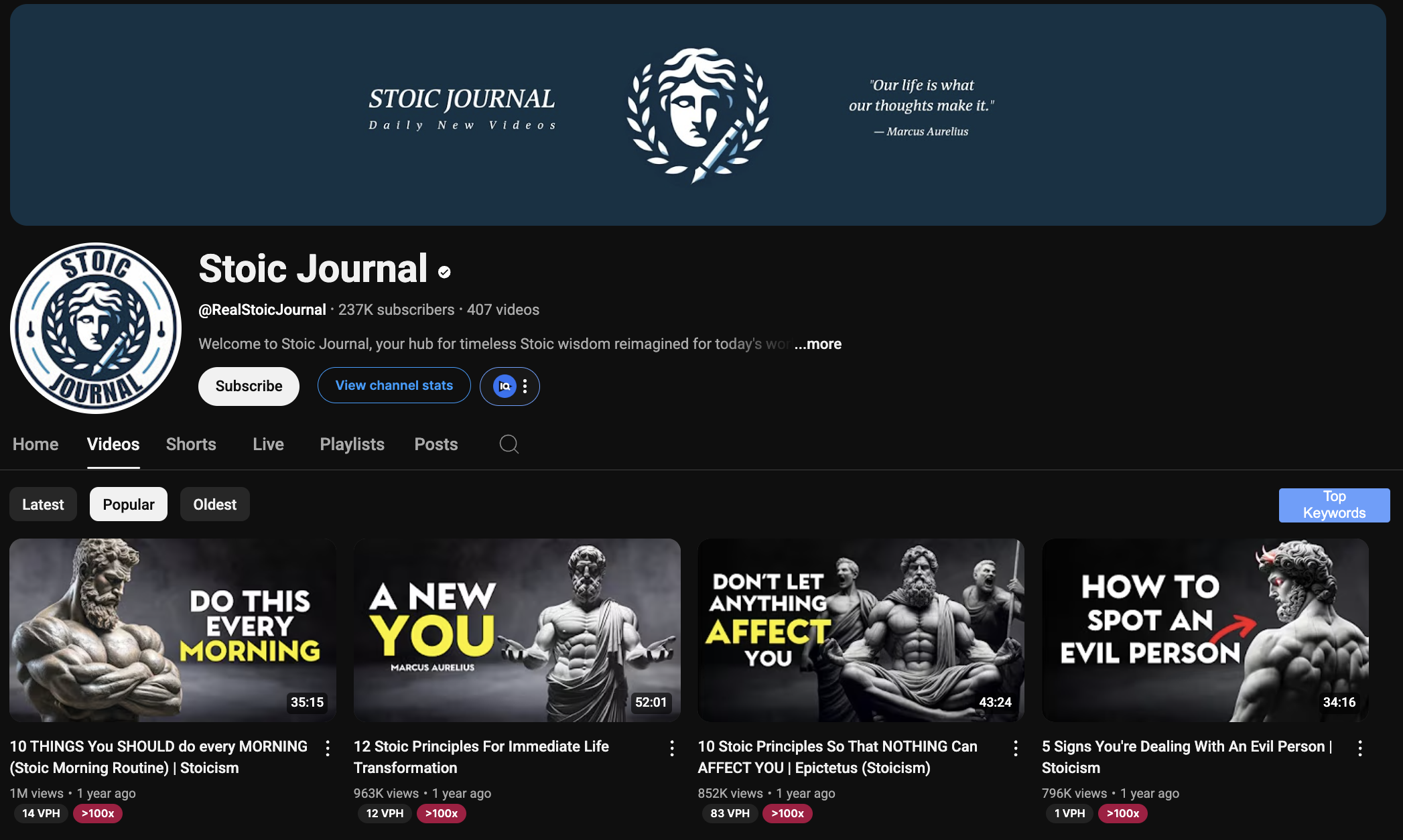The height and width of the screenshot is (840, 1403).
Task: Click the 12 VPH badge
Action: coord(385,813)
